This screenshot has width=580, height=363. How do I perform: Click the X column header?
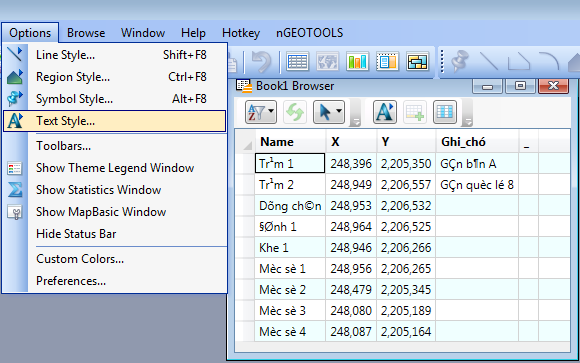tap(351, 142)
